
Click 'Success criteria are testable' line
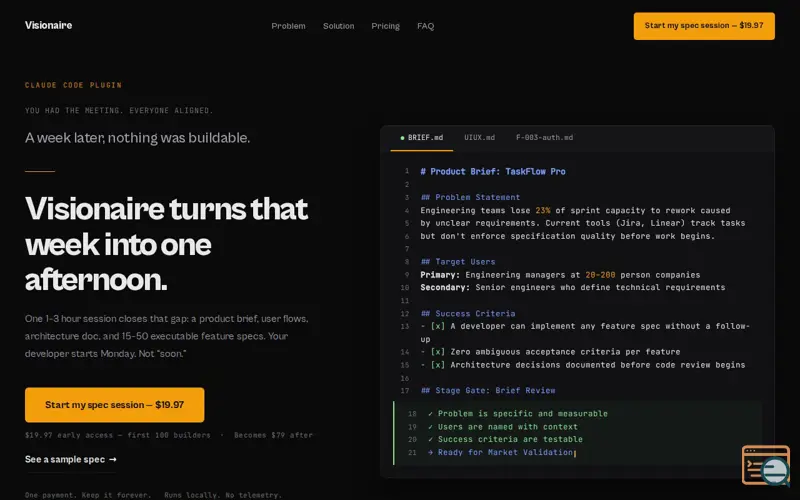pos(505,439)
